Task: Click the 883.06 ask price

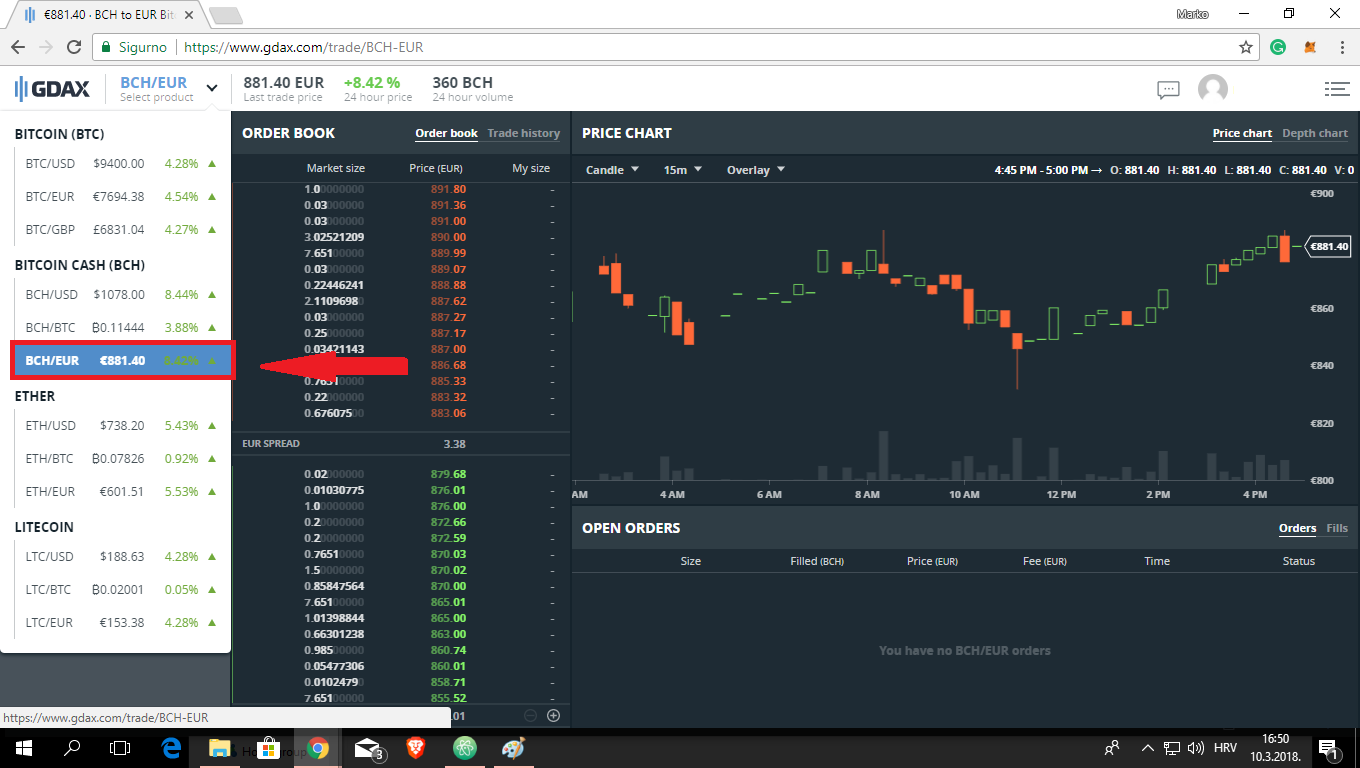Action: (x=446, y=413)
